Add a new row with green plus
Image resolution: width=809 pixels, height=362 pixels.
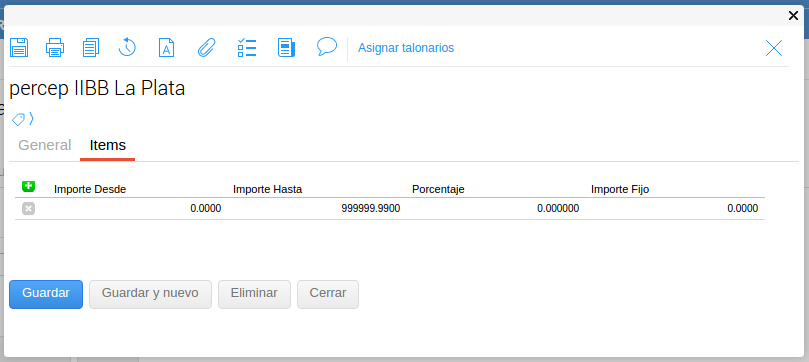pos(28,186)
